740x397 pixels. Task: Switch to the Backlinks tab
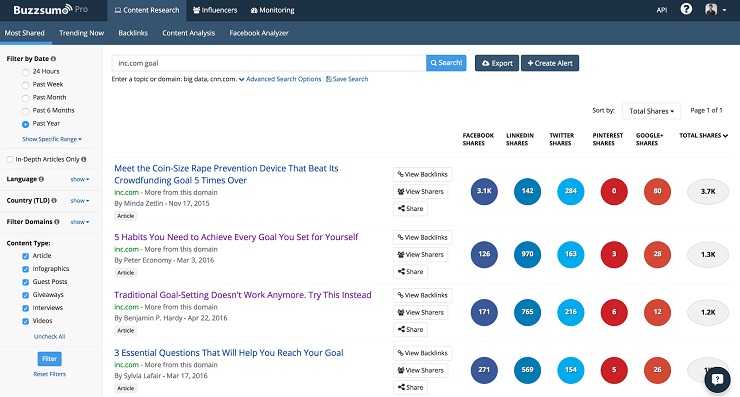pyautogui.click(x=133, y=33)
